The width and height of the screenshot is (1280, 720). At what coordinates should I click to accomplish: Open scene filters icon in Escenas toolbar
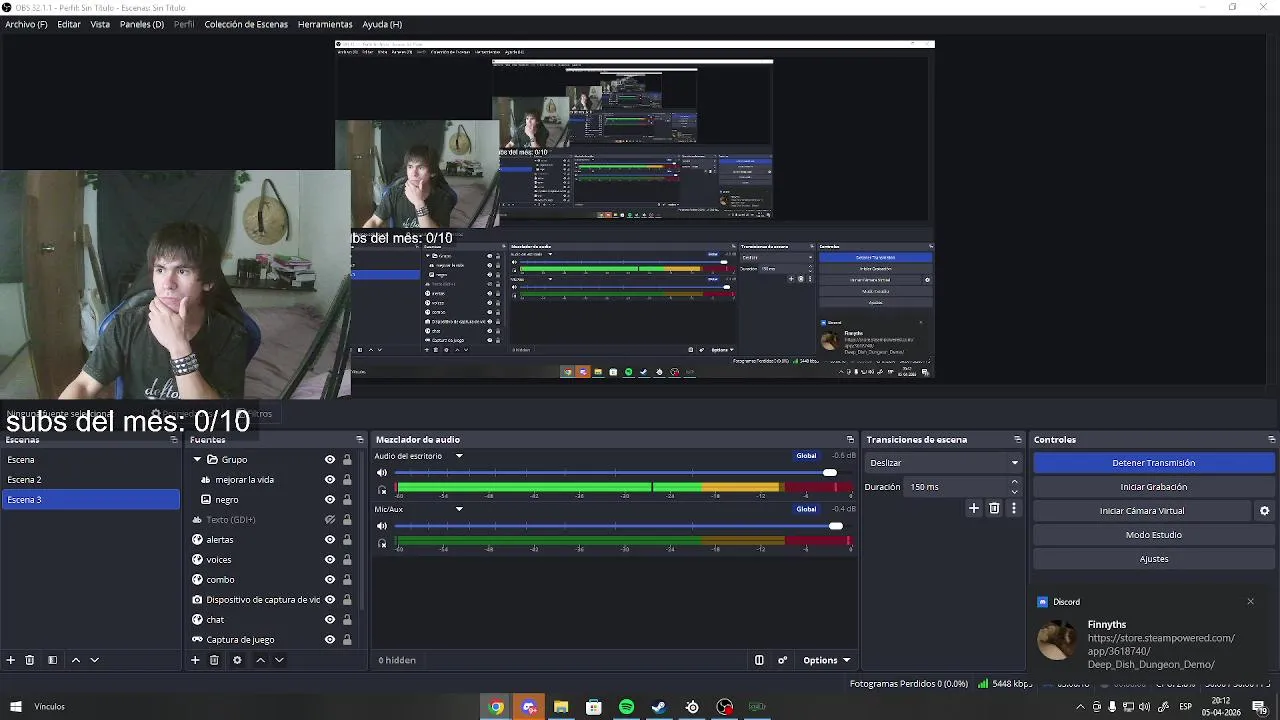52,660
